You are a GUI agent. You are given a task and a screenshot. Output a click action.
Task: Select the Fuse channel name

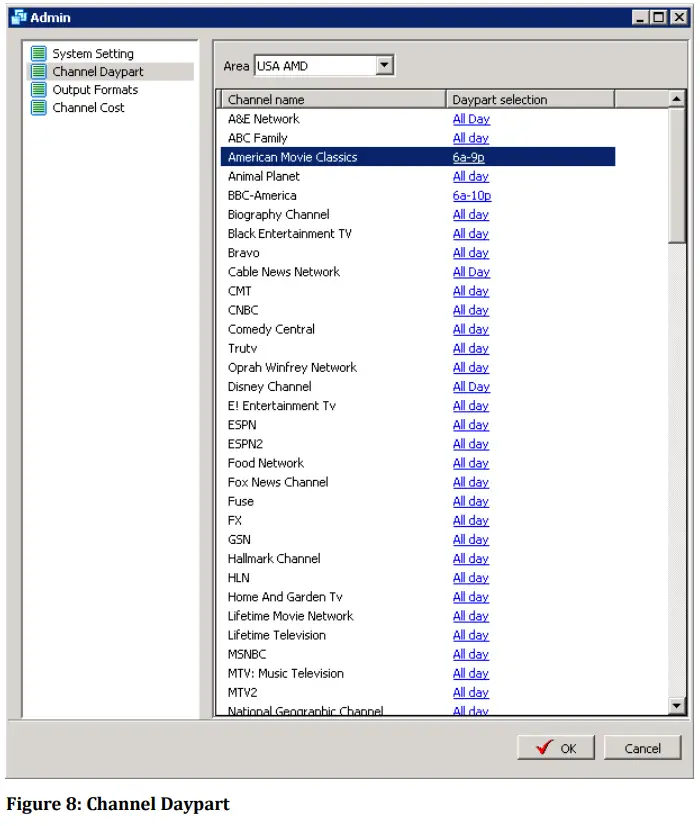[240, 501]
